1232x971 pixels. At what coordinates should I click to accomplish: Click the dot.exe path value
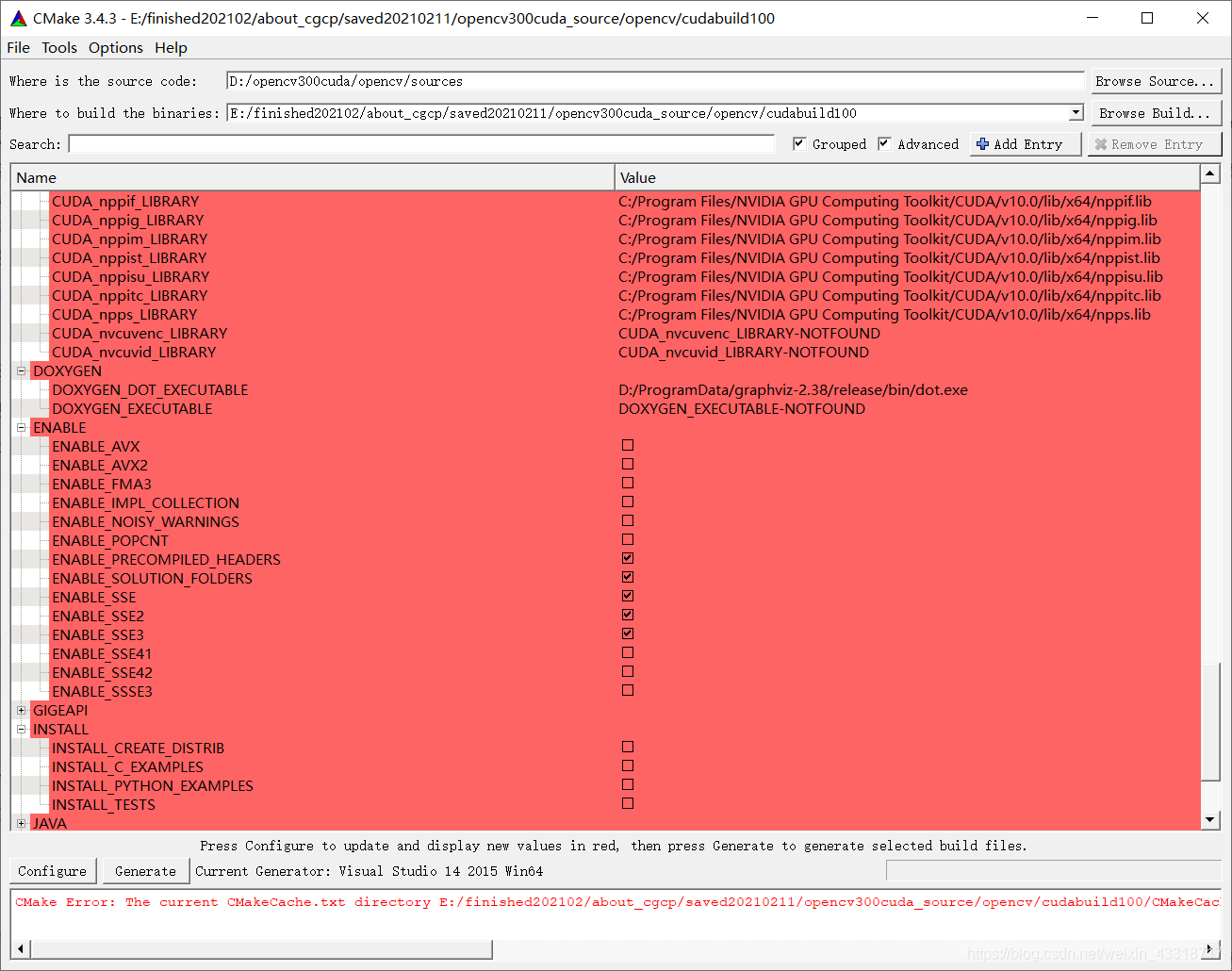[793, 389]
